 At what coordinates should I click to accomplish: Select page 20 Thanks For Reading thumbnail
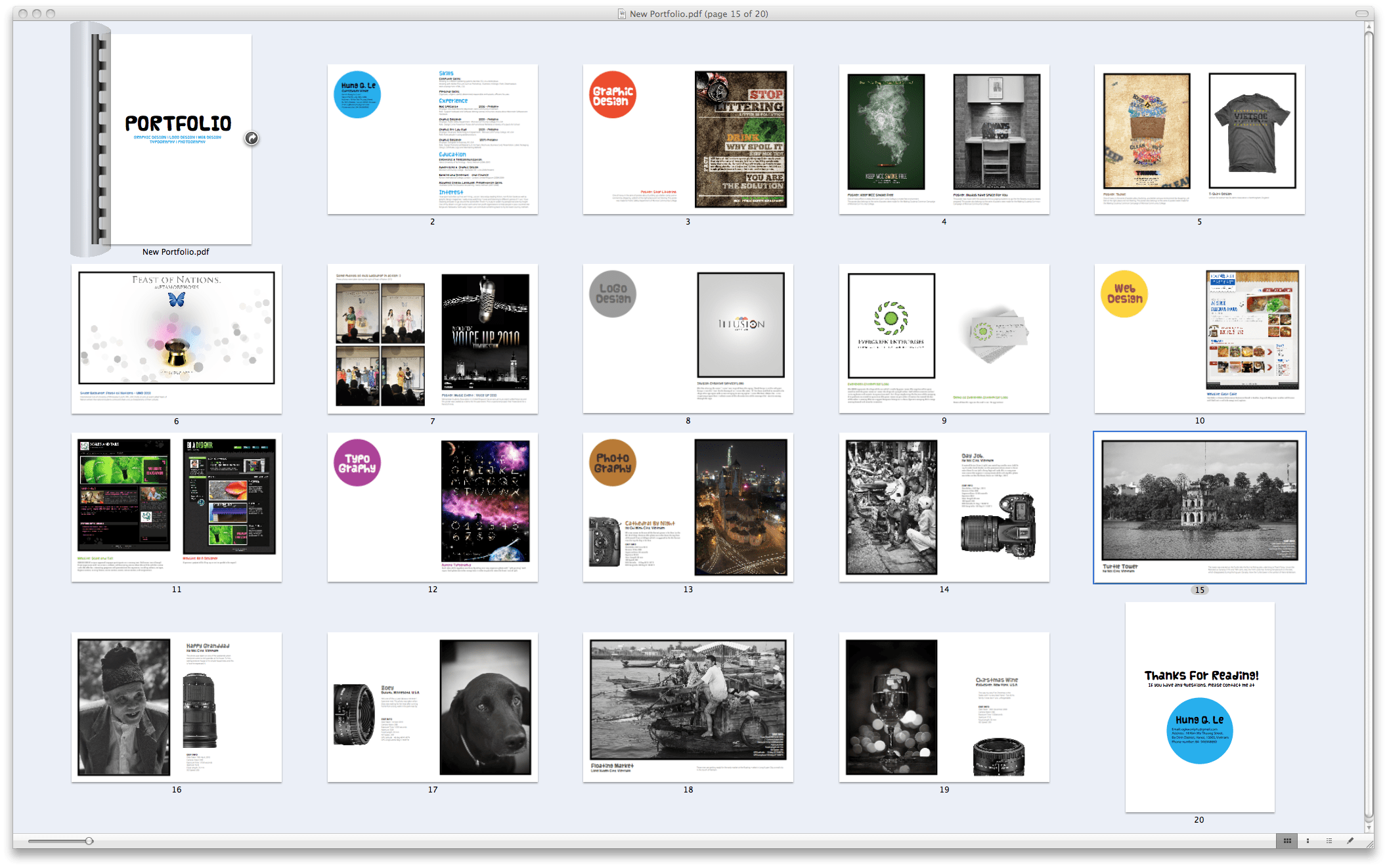pyautogui.click(x=1199, y=707)
